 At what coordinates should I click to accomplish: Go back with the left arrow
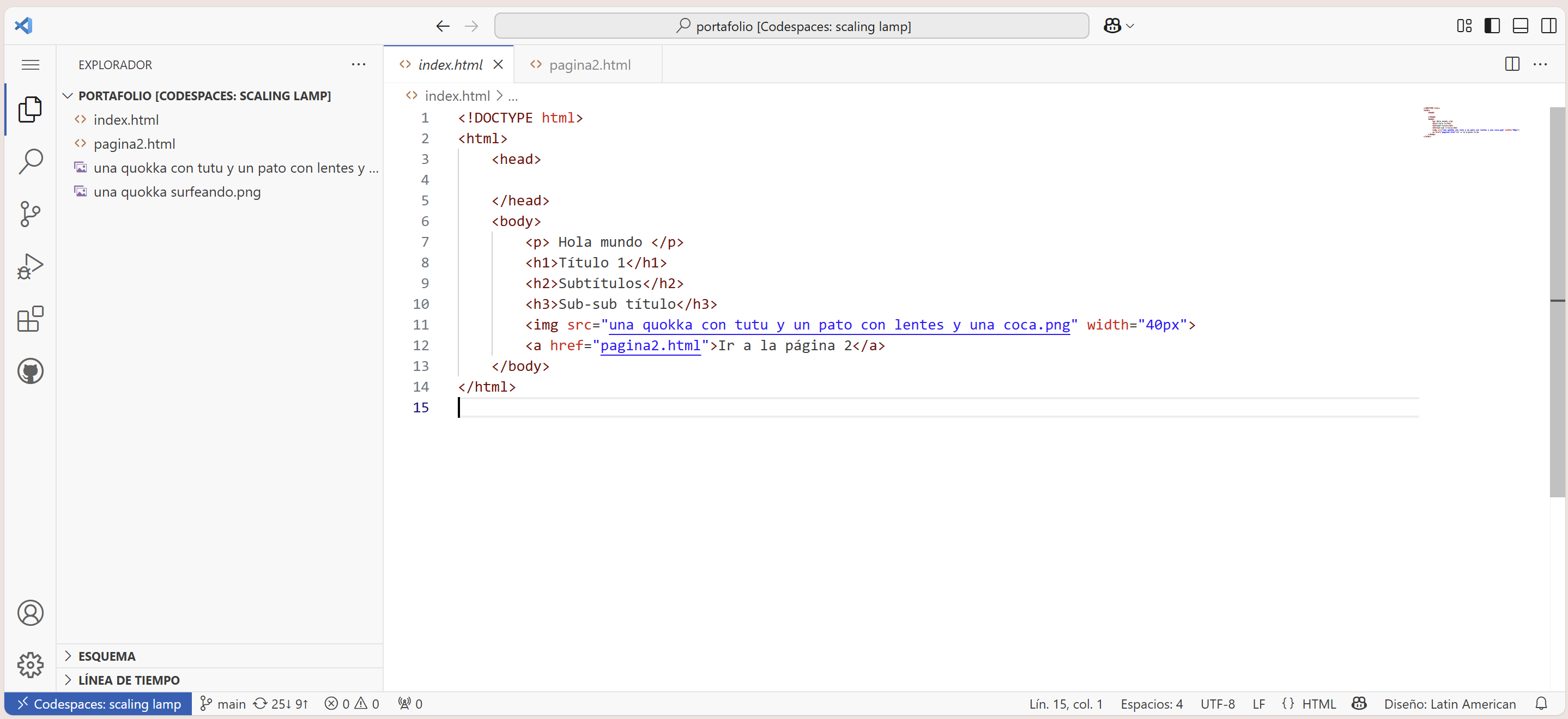(443, 26)
